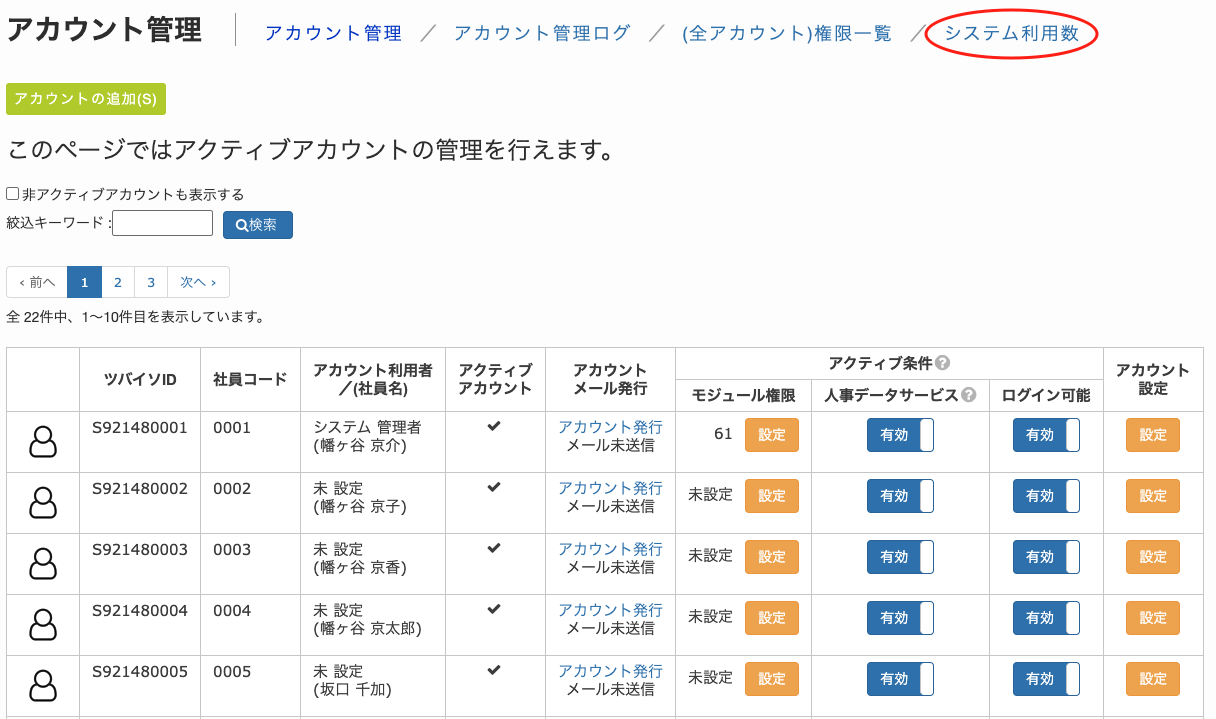Image resolution: width=1216 pixels, height=719 pixels.
Task: Click the 社員コード column header
Action: pos(250,379)
